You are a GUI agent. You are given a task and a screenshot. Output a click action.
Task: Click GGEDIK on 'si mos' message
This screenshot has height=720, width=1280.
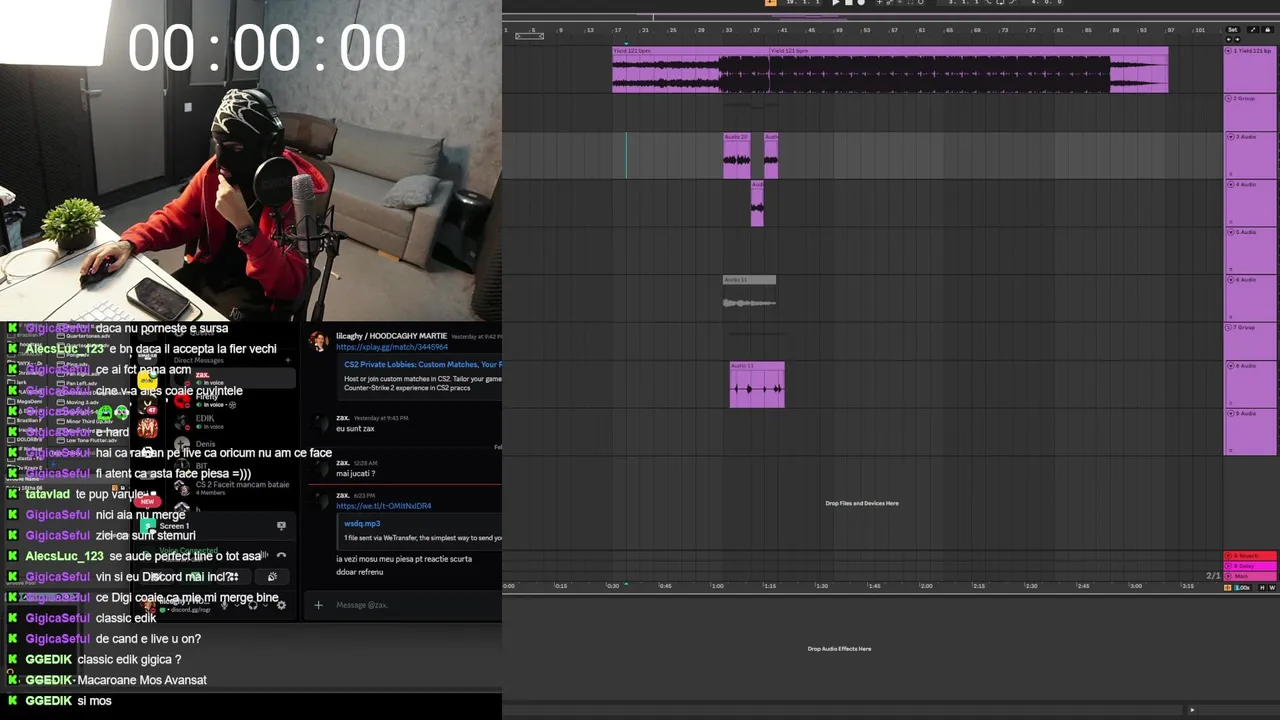[x=48, y=701]
